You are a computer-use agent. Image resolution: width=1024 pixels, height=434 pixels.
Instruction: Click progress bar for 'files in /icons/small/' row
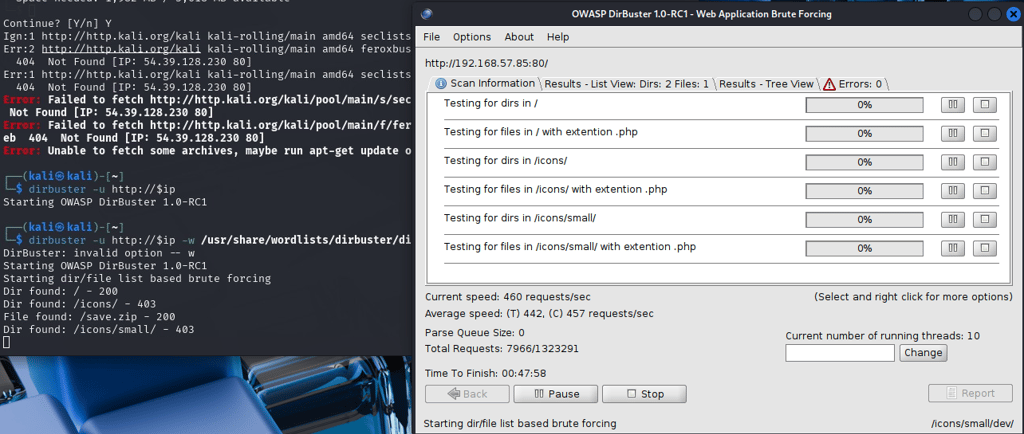(865, 249)
